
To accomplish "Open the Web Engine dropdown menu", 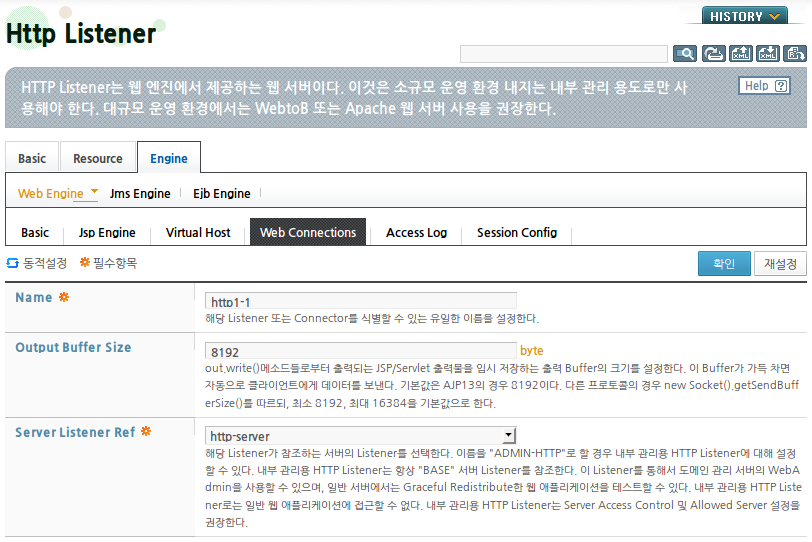I will click(x=57, y=193).
